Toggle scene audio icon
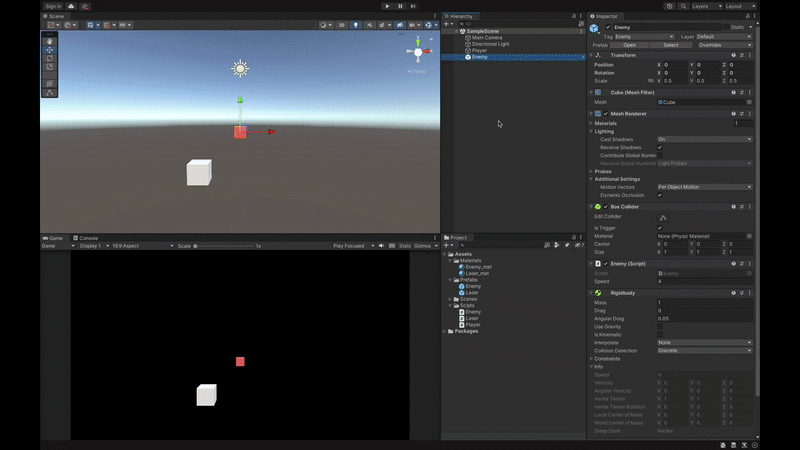 (x=370, y=25)
